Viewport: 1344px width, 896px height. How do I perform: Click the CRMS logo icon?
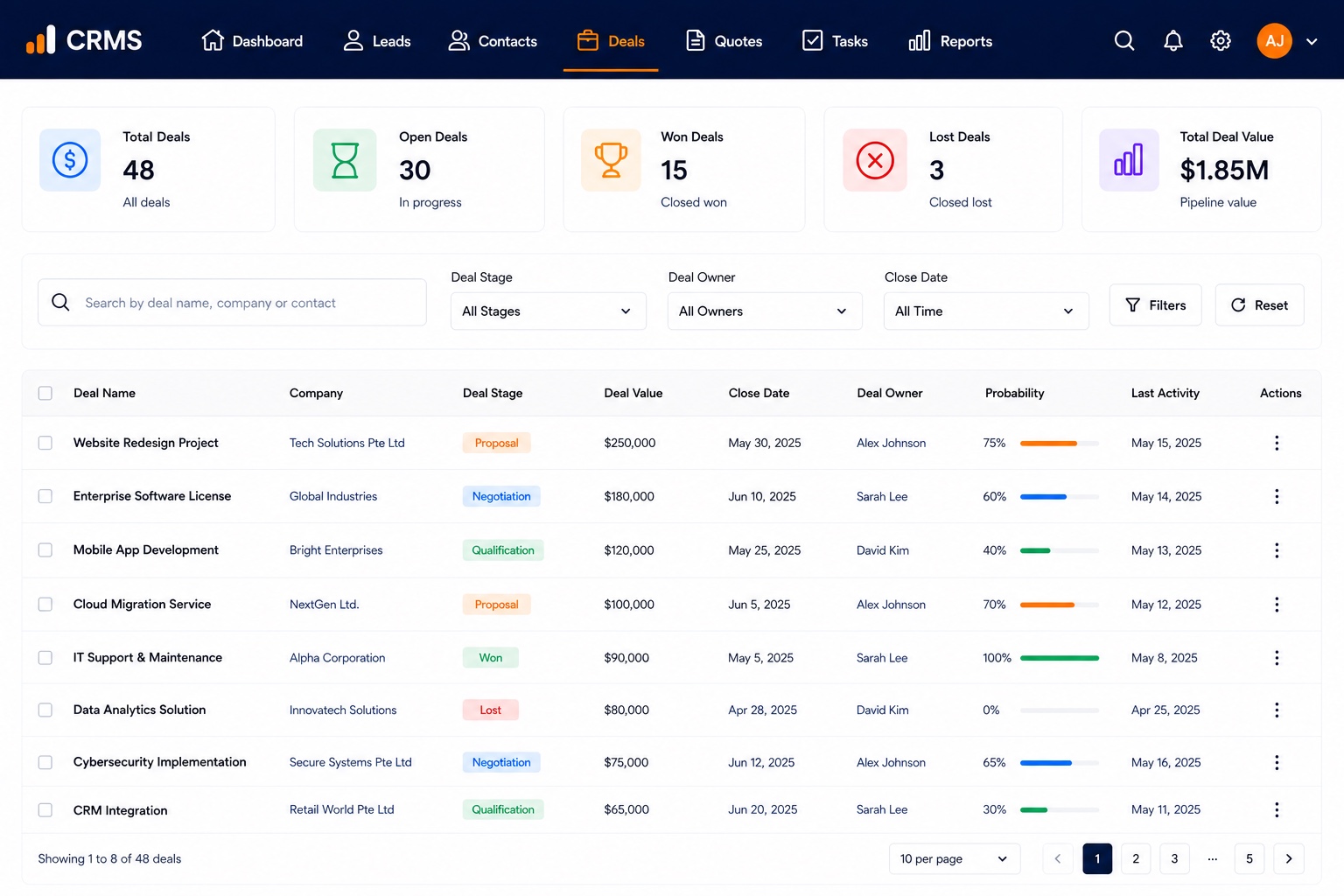pos(40,40)
